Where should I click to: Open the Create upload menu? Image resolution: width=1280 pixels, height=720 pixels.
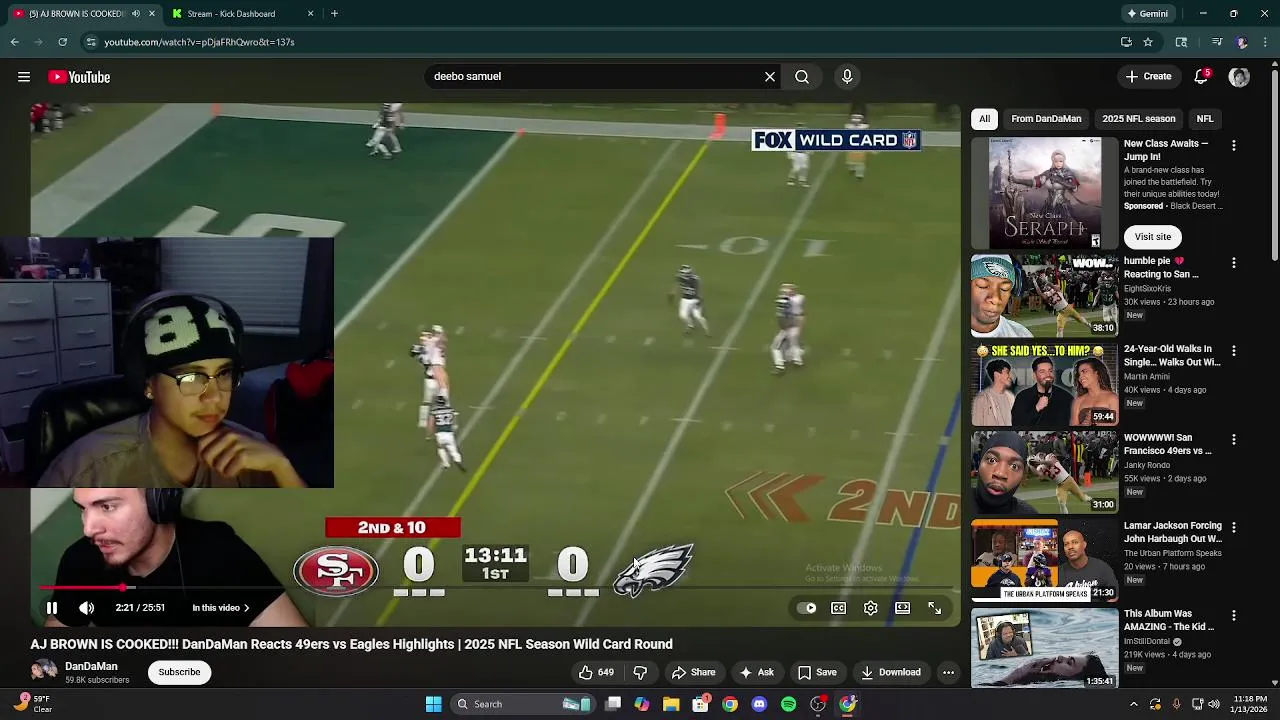point(1148,76)
